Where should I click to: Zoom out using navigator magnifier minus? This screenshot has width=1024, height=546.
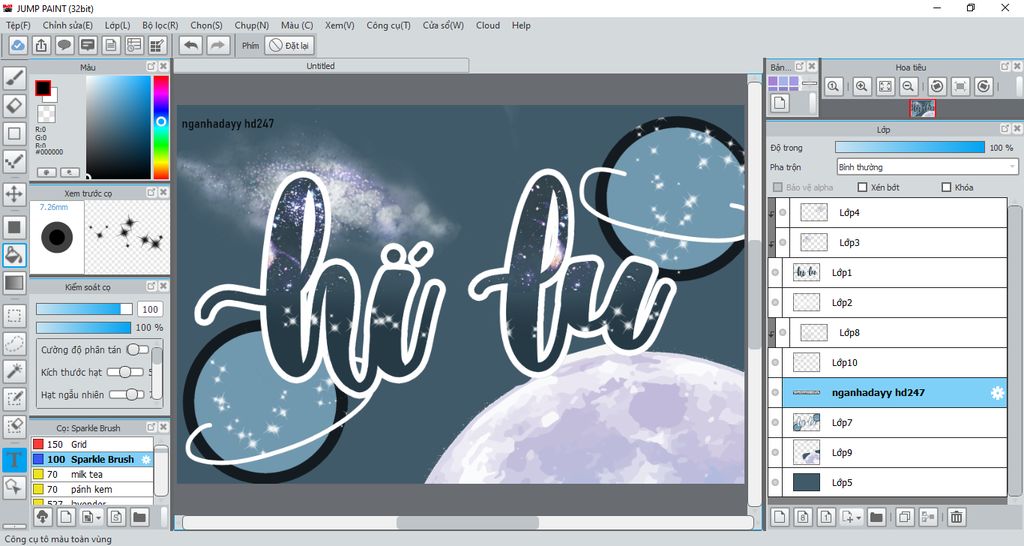pos(908,86)
